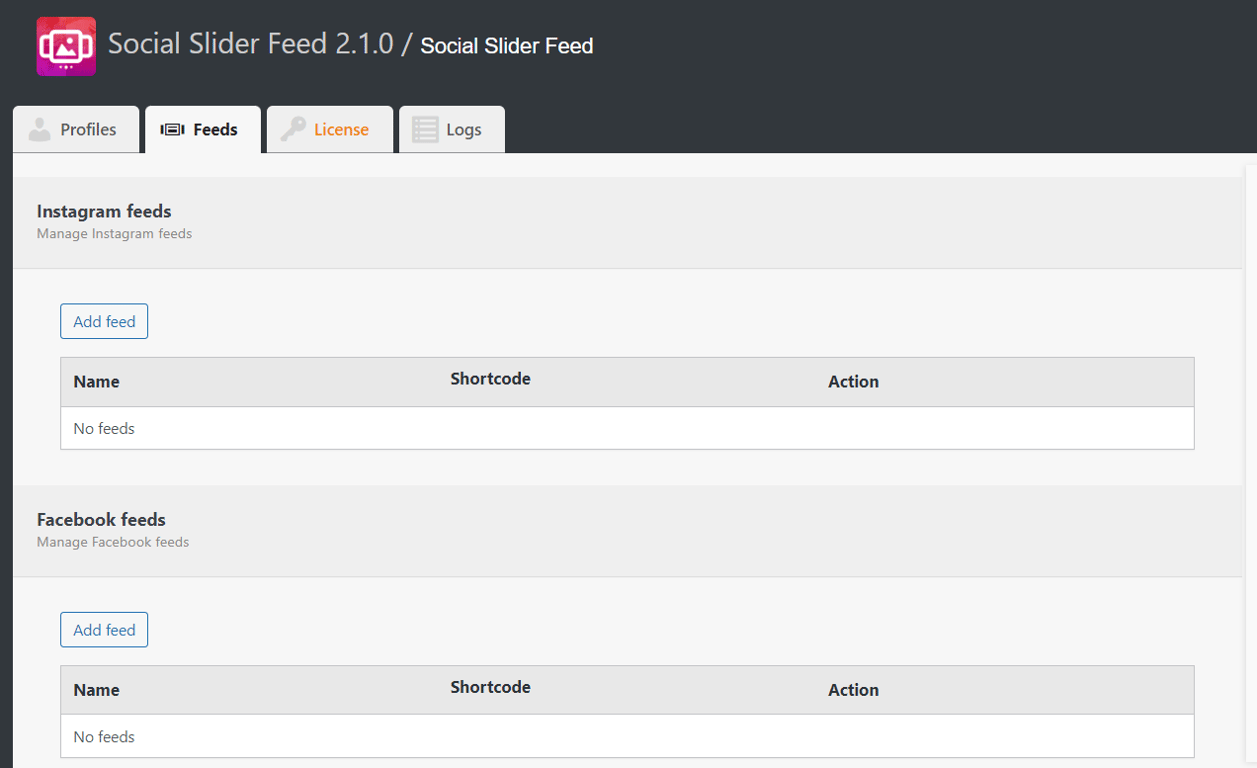Click the Social Slider Feed pink logo icon
The image size is (1257, 768).
coord(65,44)
